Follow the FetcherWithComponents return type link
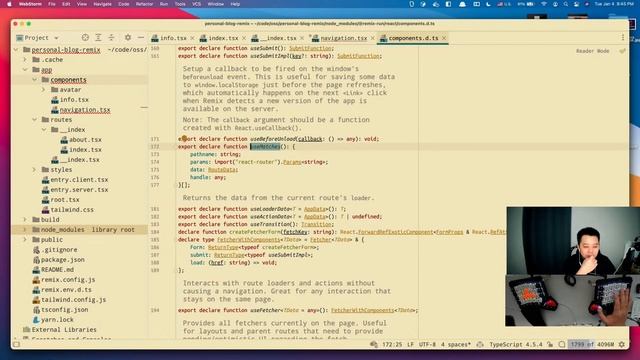Image resolution: width=640 pixels, height=360 pixels. pos(362,310)
